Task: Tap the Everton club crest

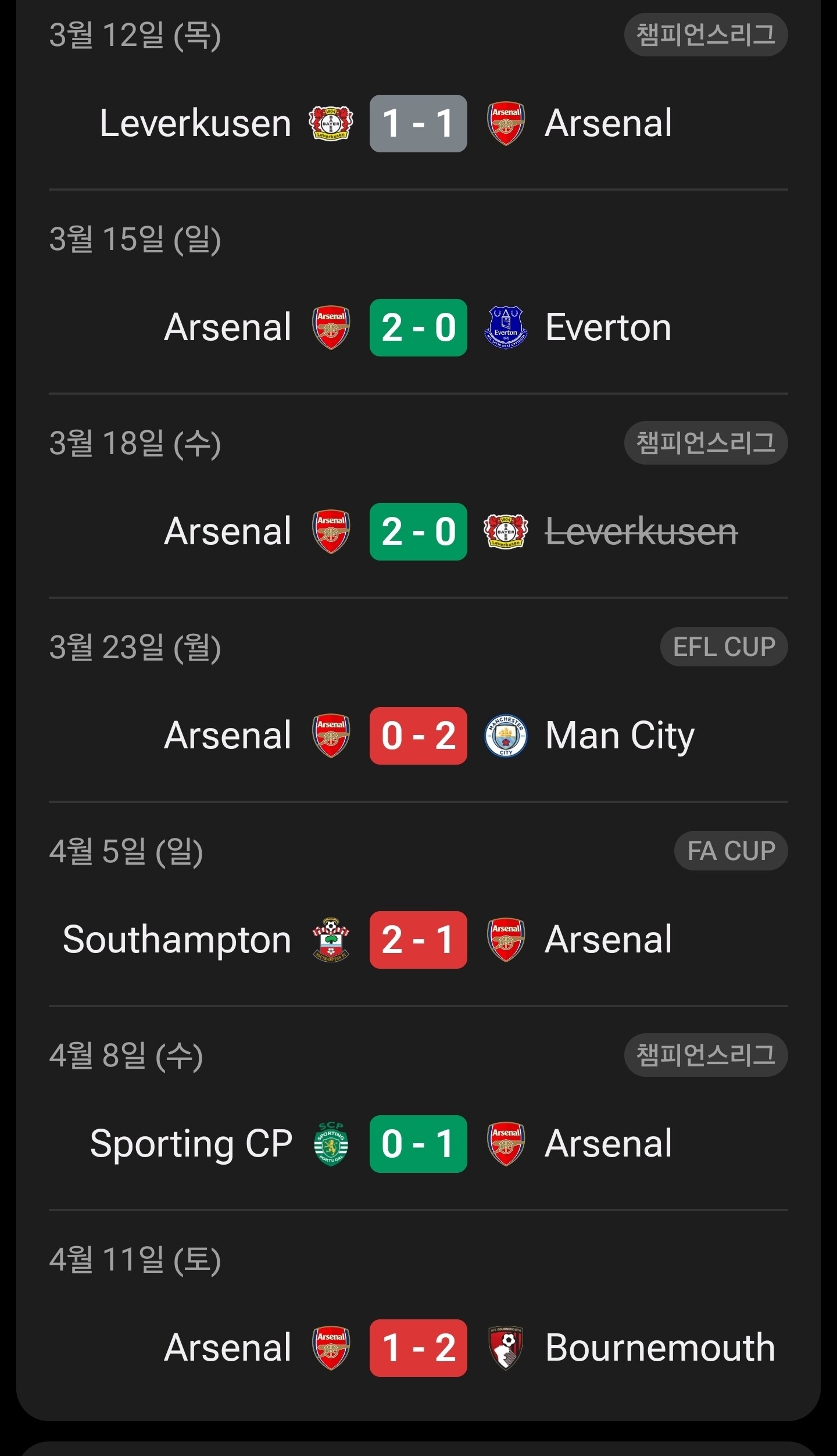Action: (506, 327)
